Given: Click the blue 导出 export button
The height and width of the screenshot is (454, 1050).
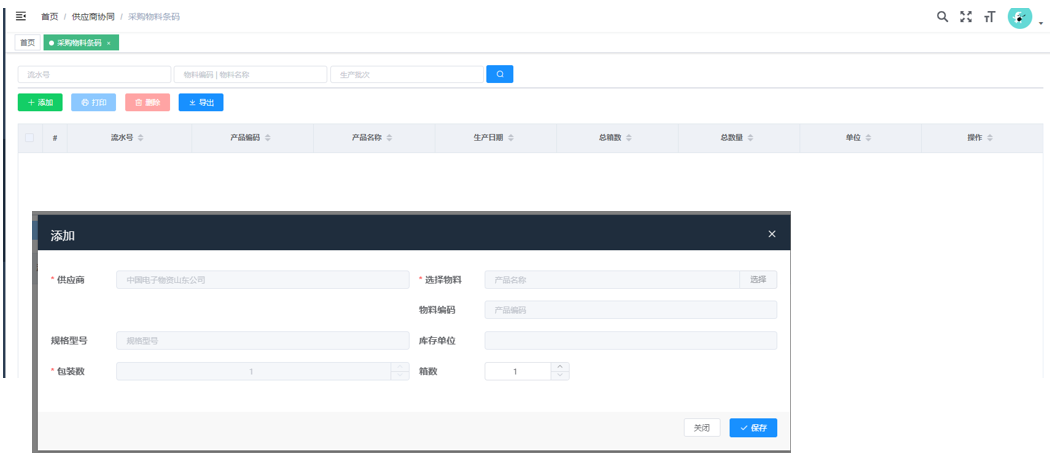Looking at the screenshot, I should pyautogui.click(x=200, y=102).
